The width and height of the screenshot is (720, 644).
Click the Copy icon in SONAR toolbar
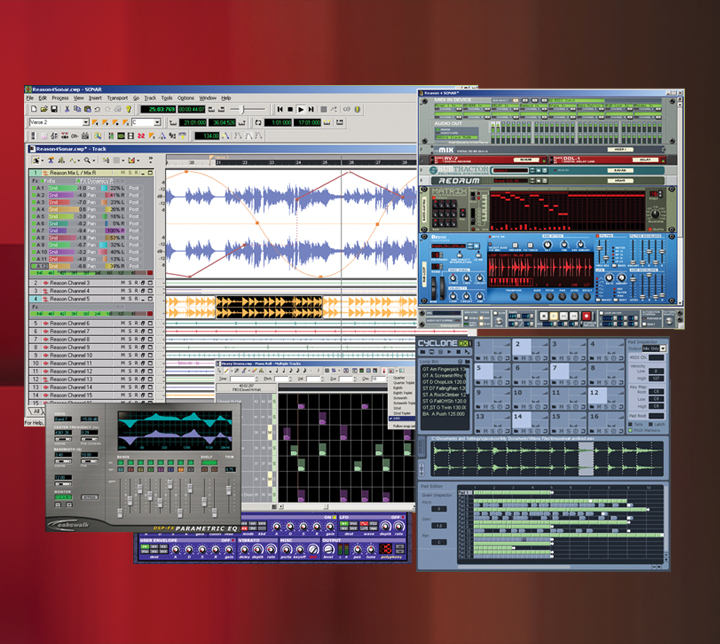coord(77,109)
